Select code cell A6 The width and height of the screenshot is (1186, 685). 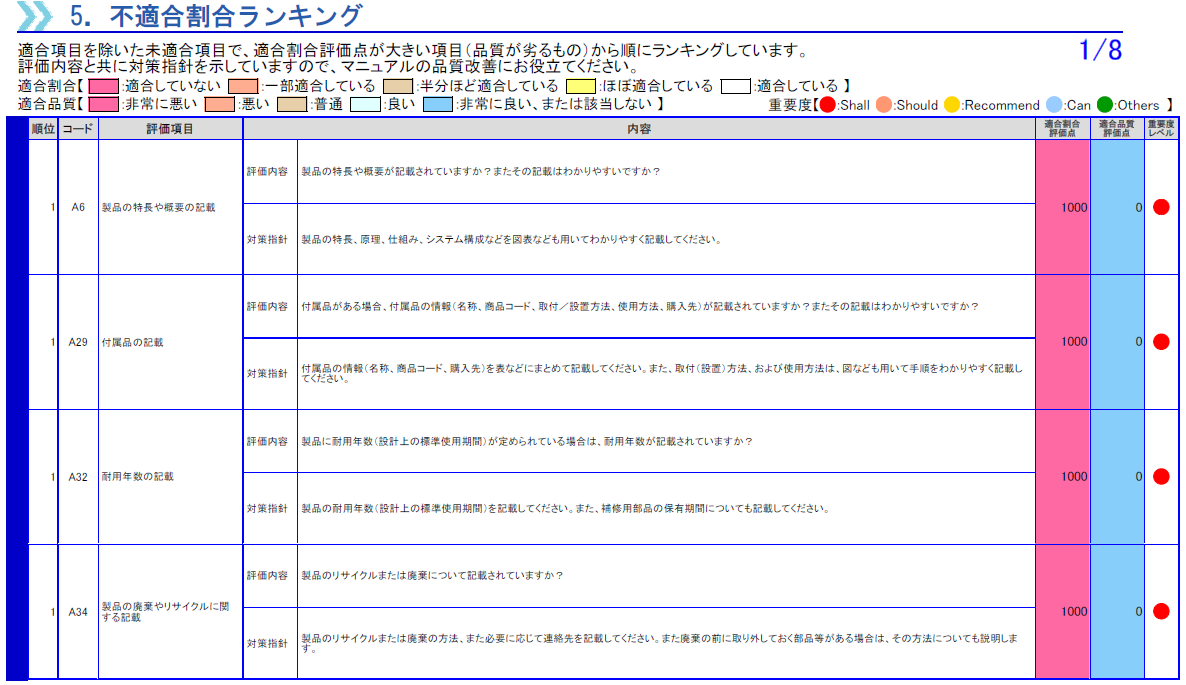click(78, 207)
